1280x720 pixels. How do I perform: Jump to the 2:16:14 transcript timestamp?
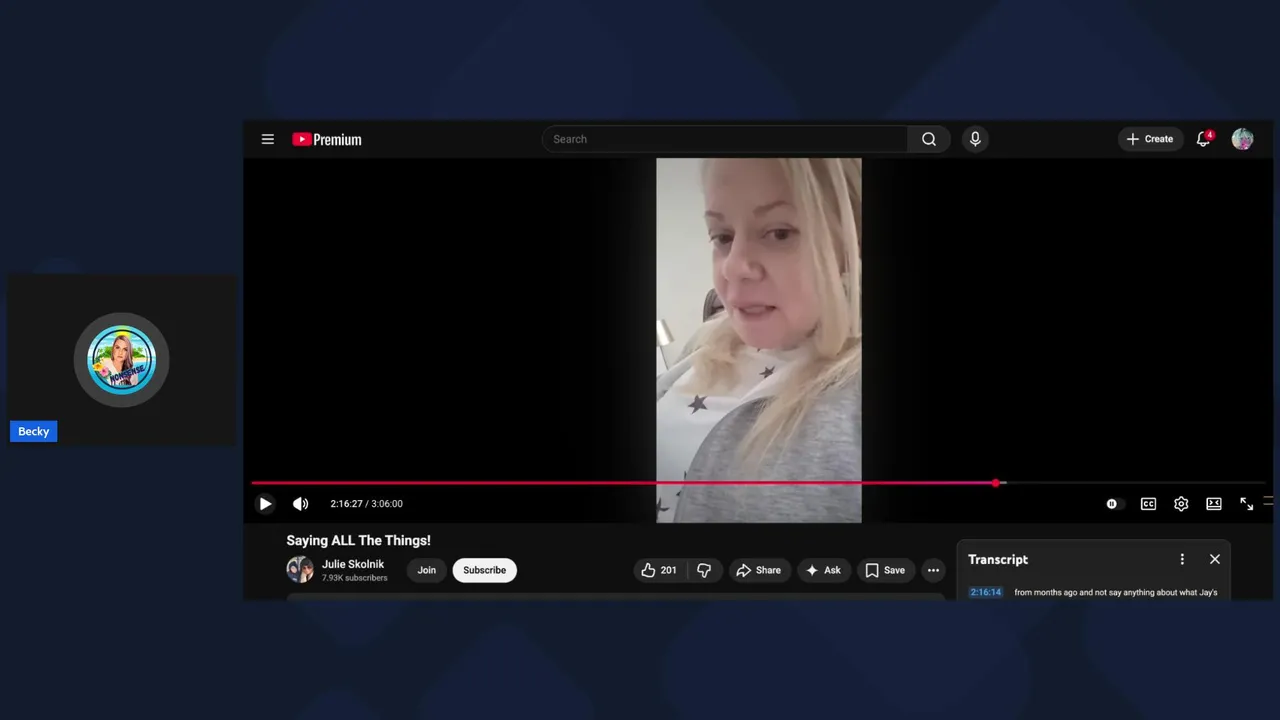tap(985, 592)
